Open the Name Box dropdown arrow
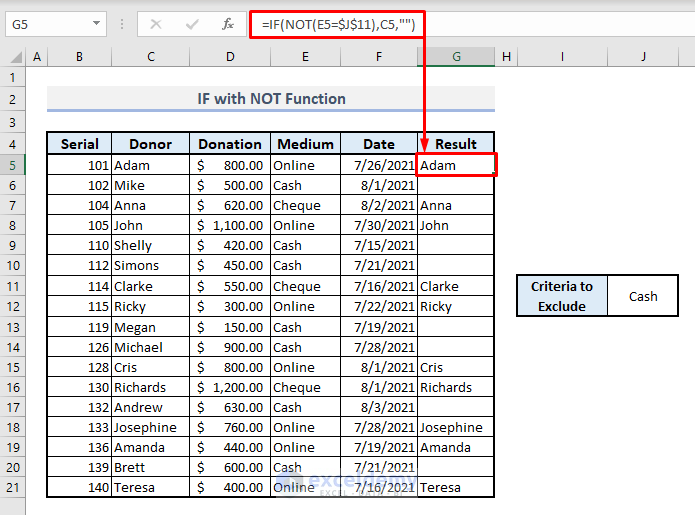 (x=96, y=23)
